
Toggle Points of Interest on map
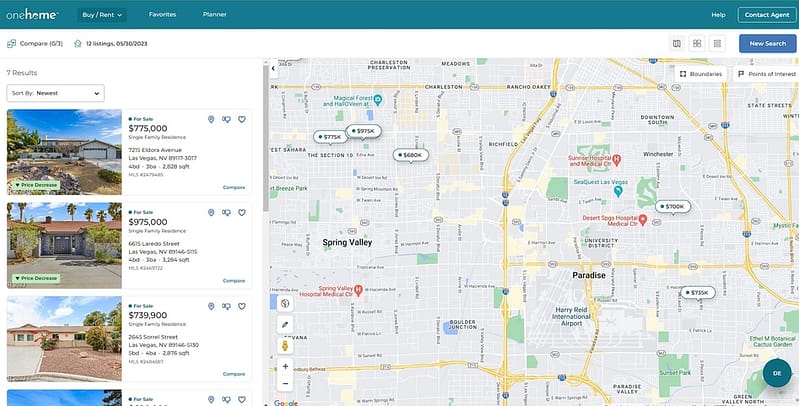coord(766,74)
